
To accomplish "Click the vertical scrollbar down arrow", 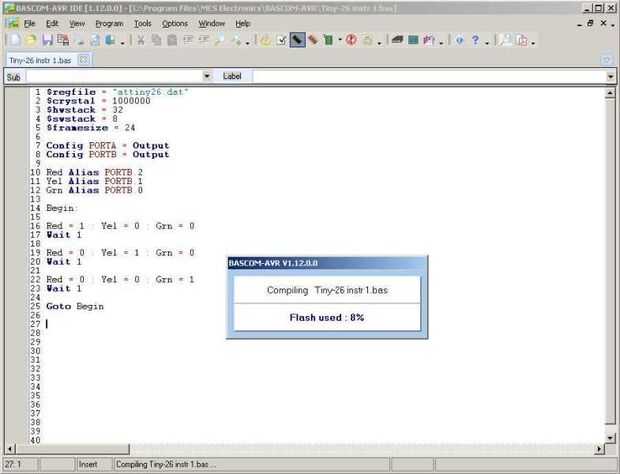I will pyautogui.click(x=610, y=438).
